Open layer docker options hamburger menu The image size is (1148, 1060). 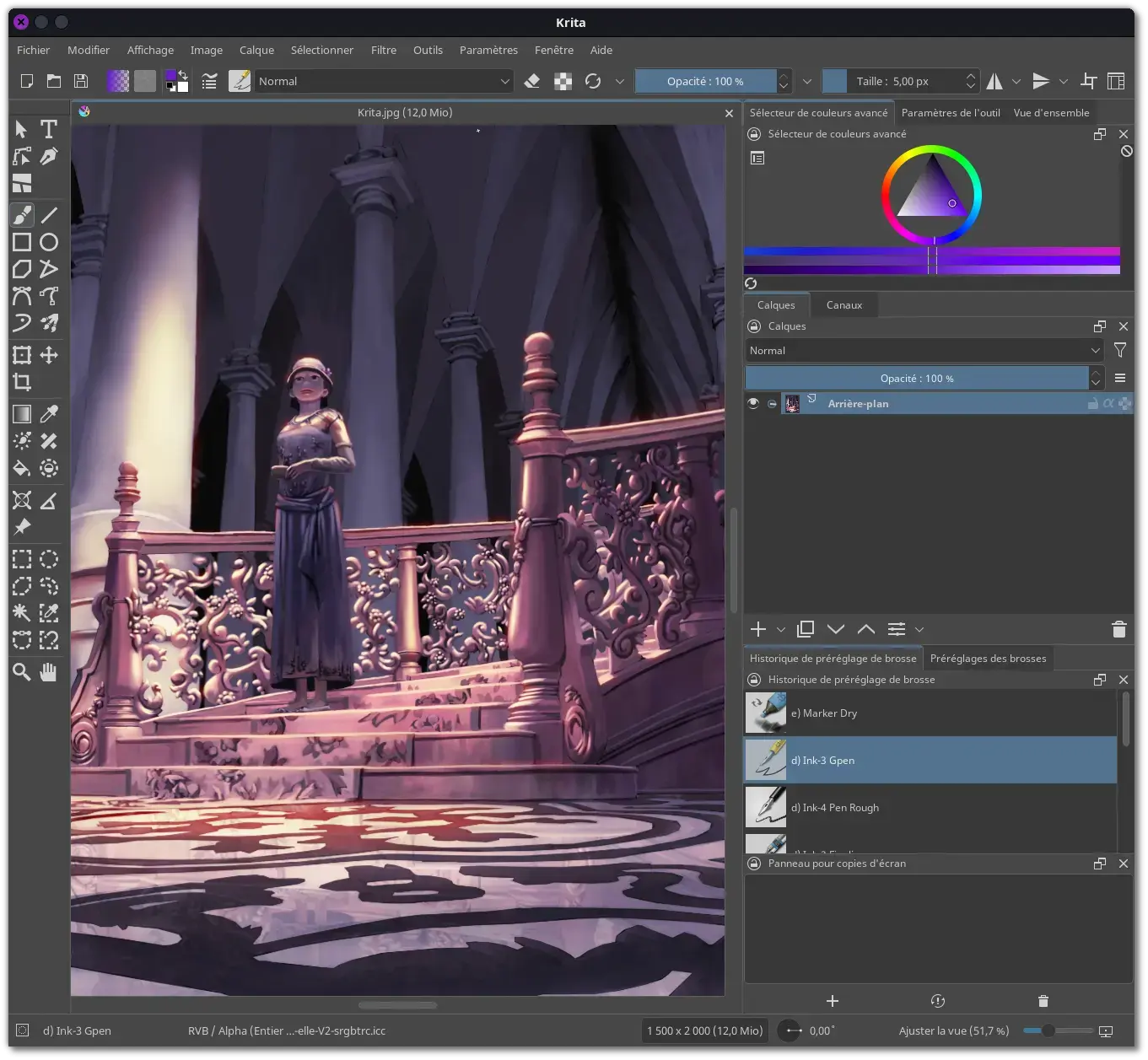[x=1120, y=378]
